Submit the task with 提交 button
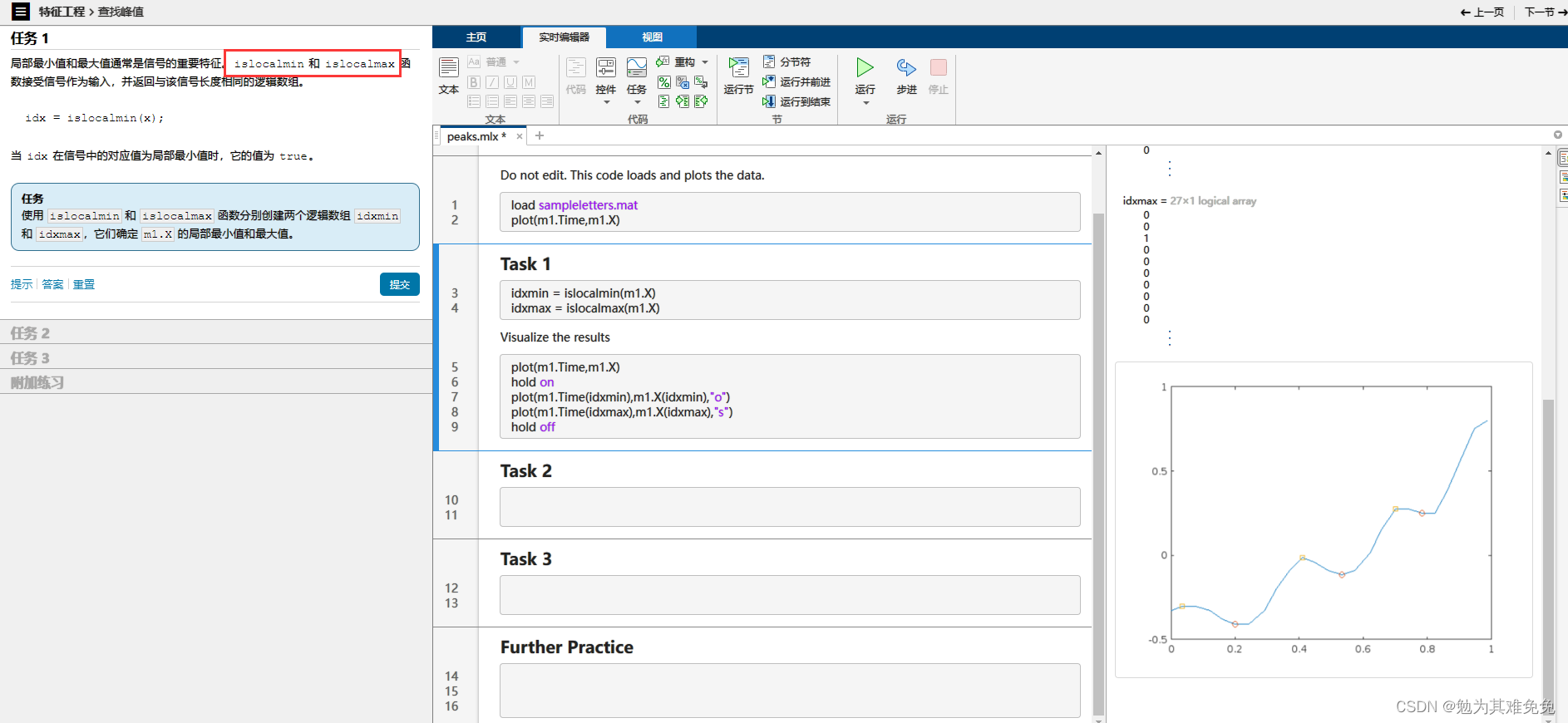The height and width of the screenshot is (723, 1568). click(x=400, y=284)
